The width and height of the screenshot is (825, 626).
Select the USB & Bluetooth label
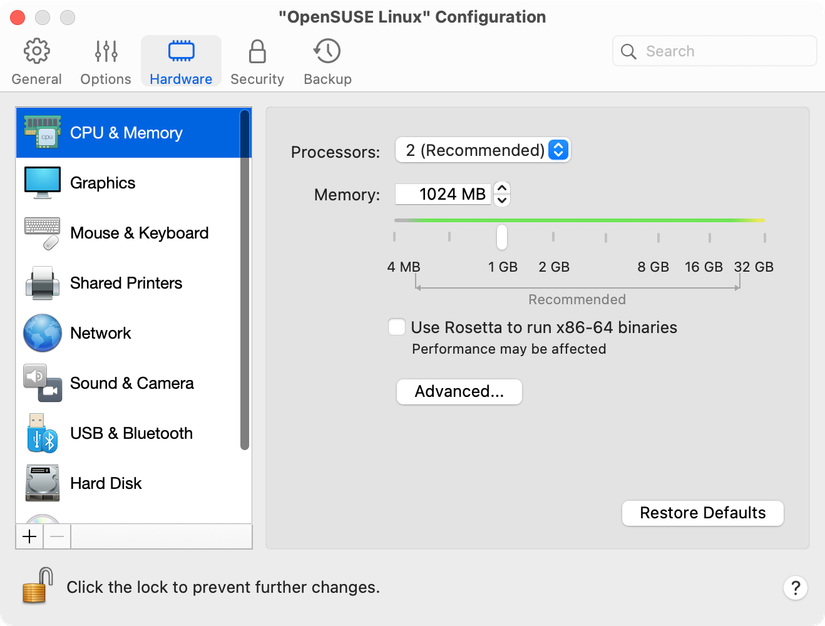pyautogui.click(x=132, y=433)
